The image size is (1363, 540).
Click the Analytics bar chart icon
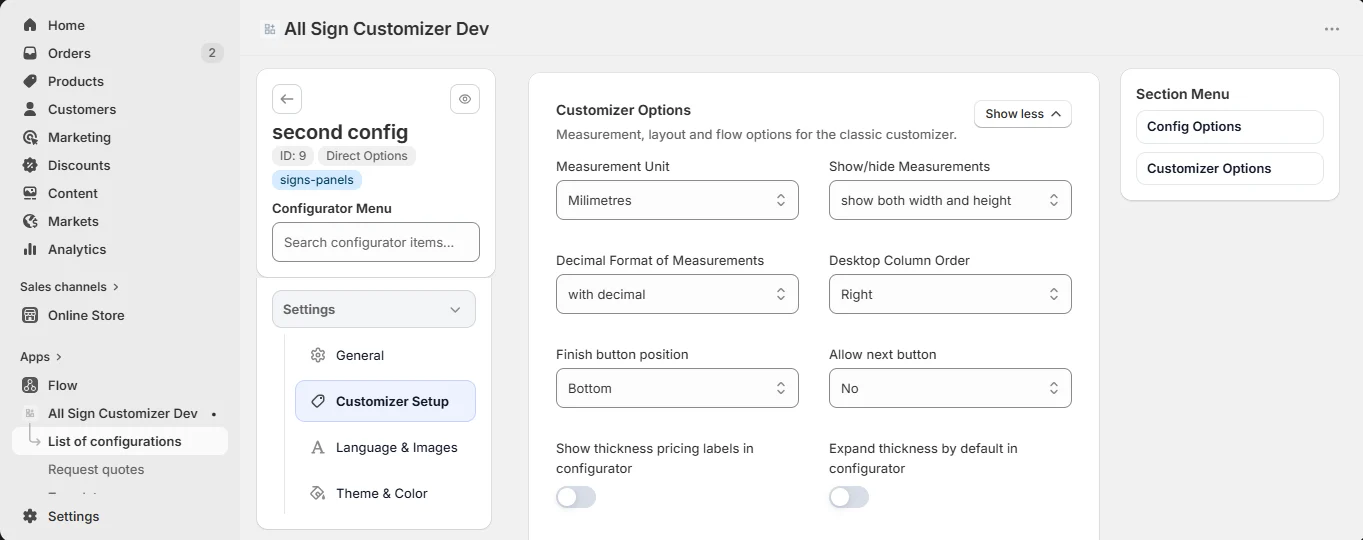(30, 249)
